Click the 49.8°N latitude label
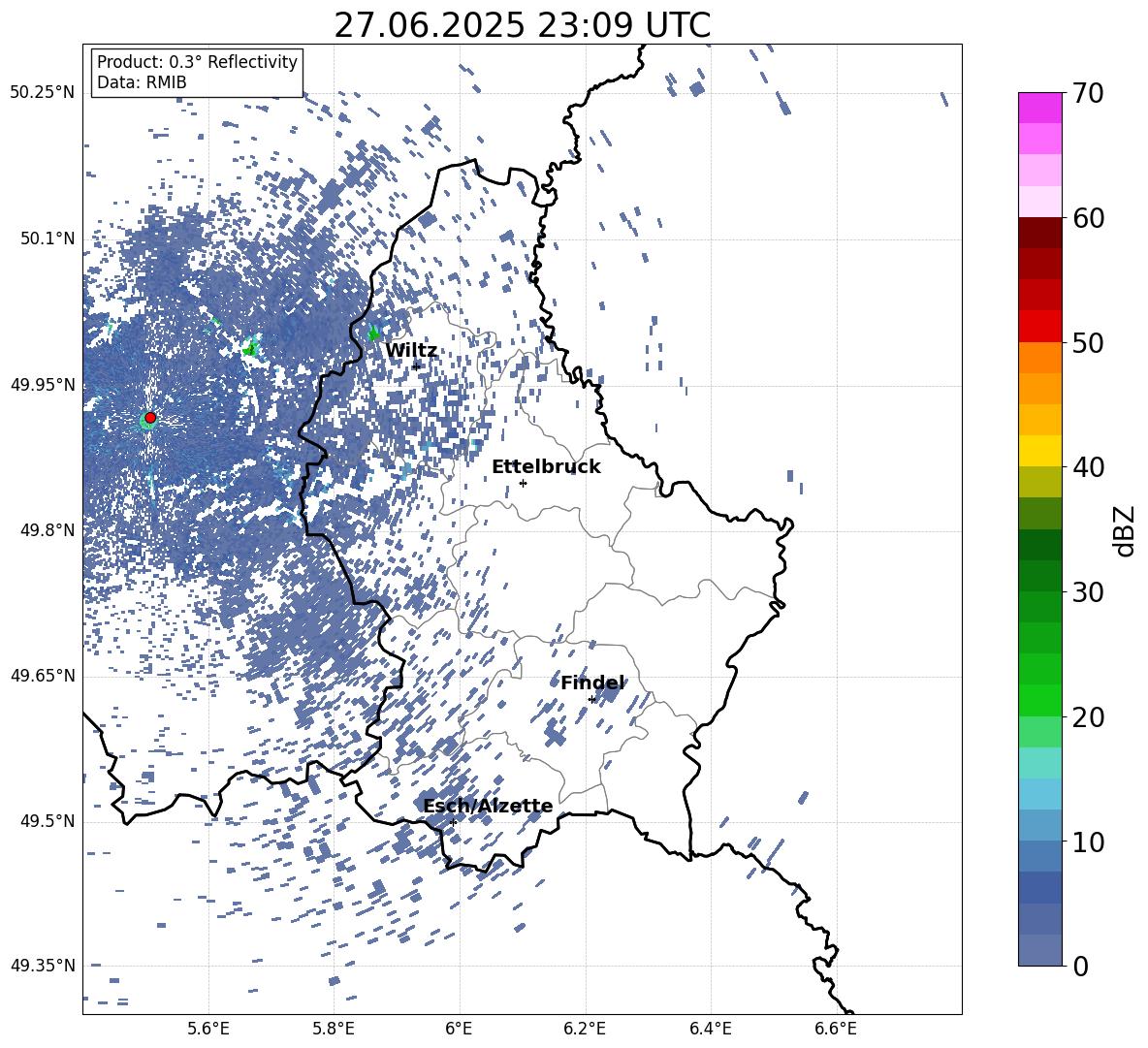The width and height of the screenshot is (1148, 1048). pyautogui.click(x=48, y=530)
